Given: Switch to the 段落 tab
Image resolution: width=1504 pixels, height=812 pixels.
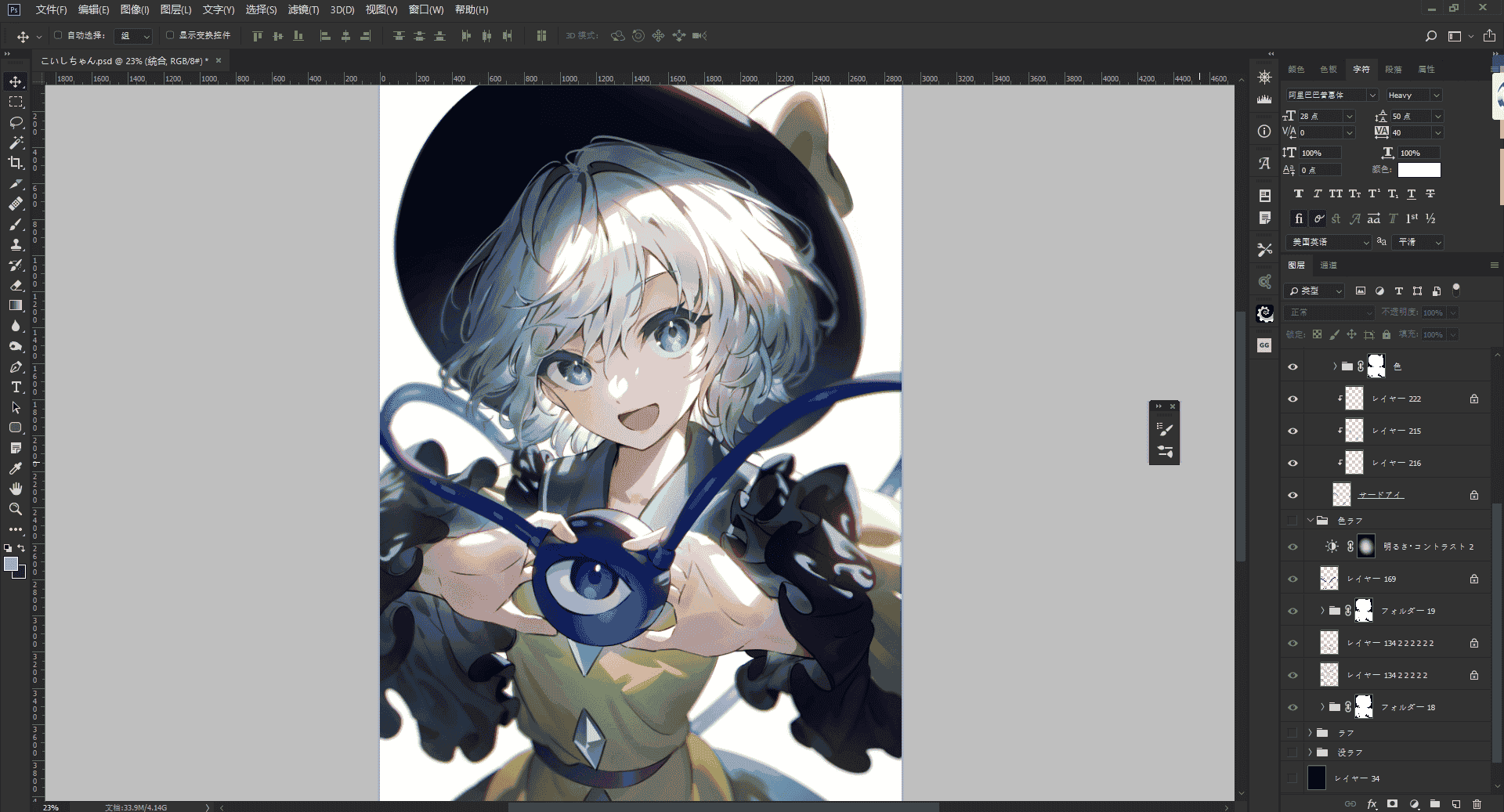Looking at the screenshot, I should pos(1394,70).
